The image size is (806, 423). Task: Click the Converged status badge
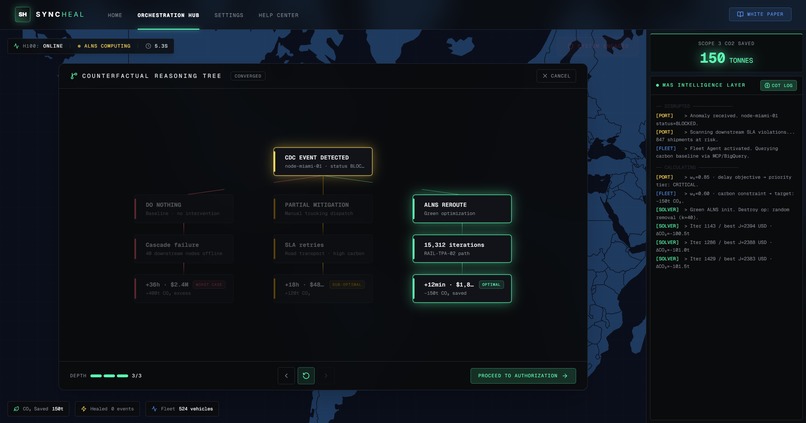coord(248,76)
